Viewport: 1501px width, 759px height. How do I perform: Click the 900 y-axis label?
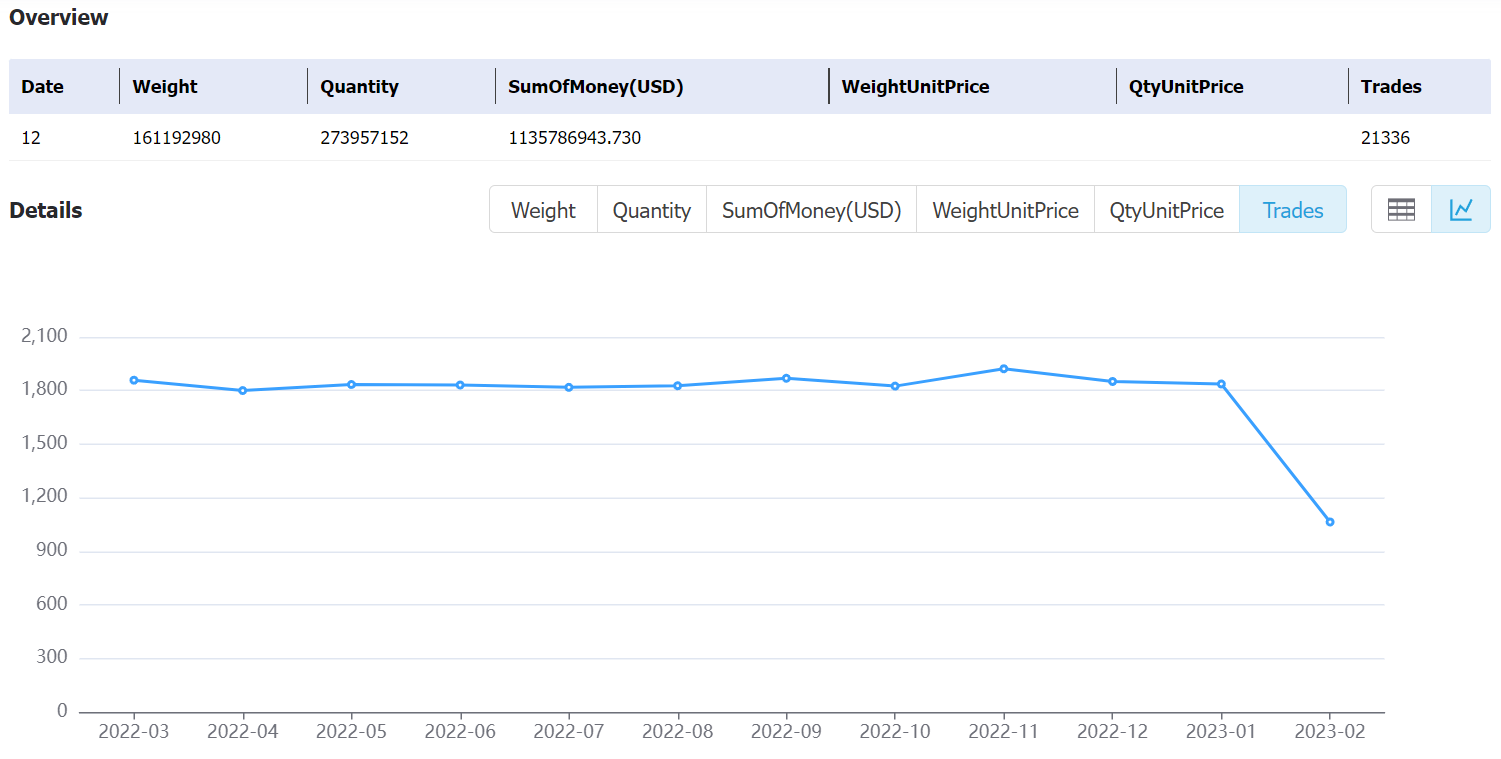pos(52,551)
